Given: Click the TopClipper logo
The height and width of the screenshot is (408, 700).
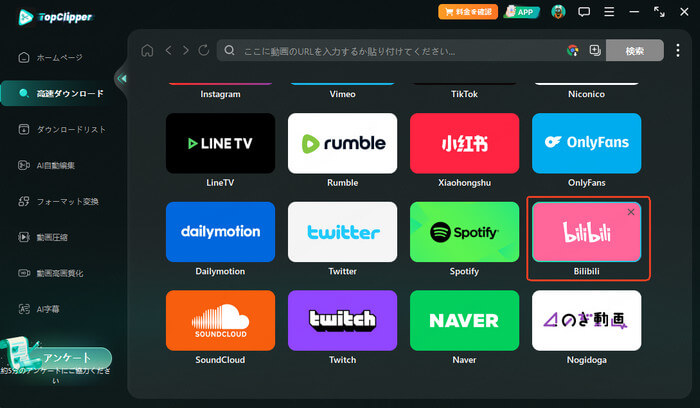Looking at the screenshot, I should pyautogui.click(x=55, y=17).
